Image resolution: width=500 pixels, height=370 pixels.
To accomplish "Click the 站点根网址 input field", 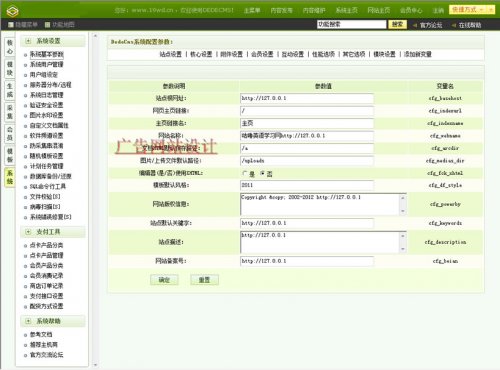I will click(x=307, y=98).
